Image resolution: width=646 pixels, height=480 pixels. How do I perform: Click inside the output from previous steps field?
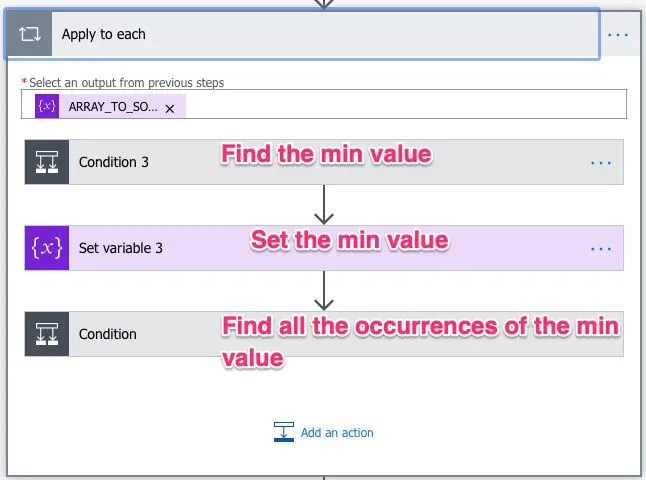(x=400, y=105)
